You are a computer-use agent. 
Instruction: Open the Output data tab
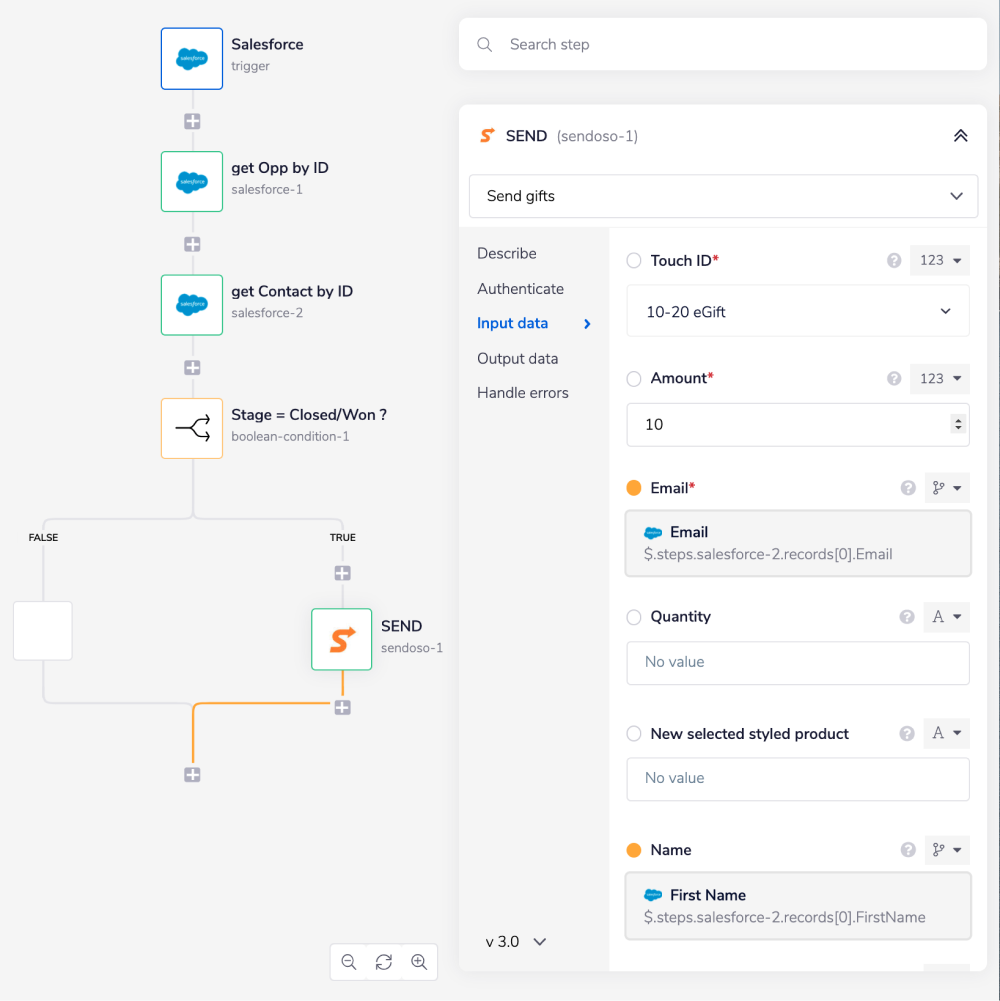517,359
